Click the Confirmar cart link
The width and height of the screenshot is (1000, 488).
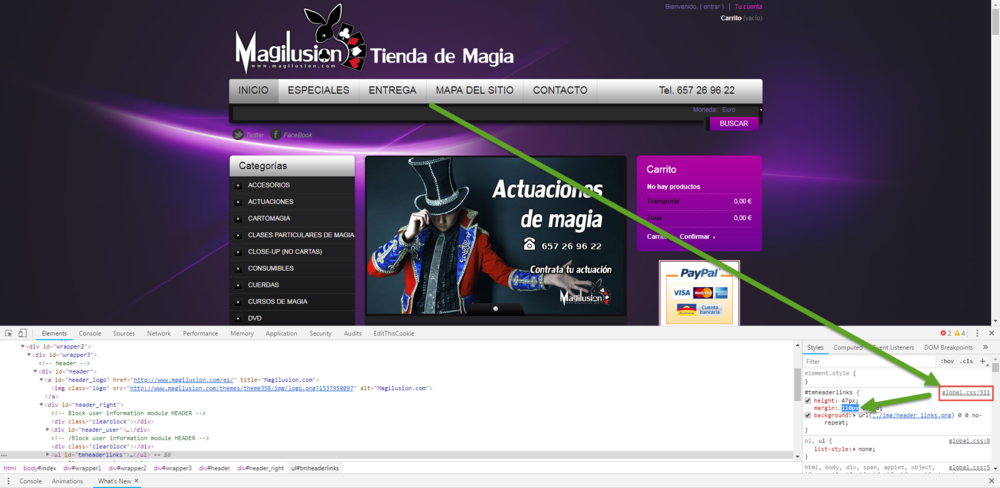click(696, 237)
